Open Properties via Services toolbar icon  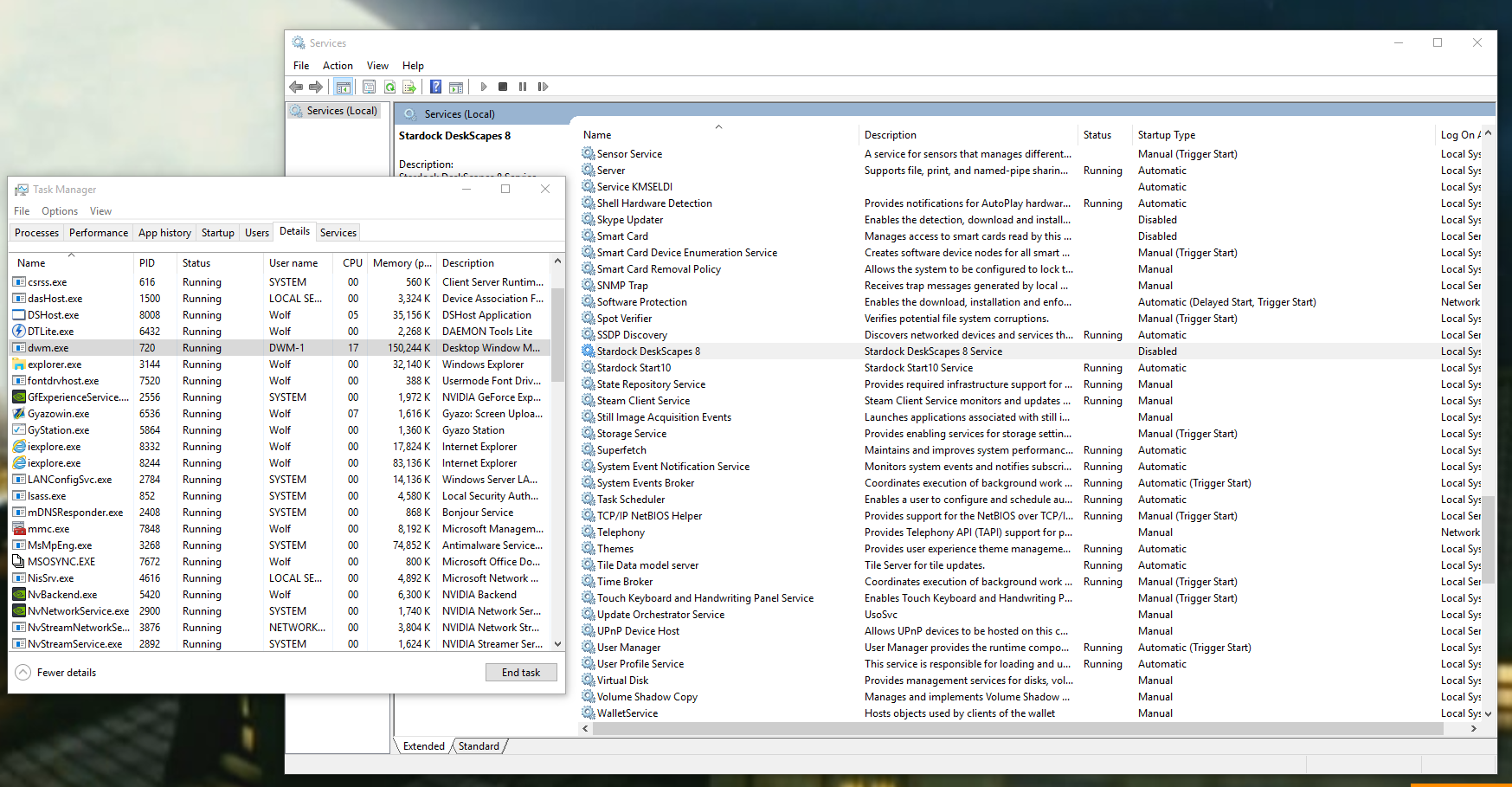coord(370,87)
